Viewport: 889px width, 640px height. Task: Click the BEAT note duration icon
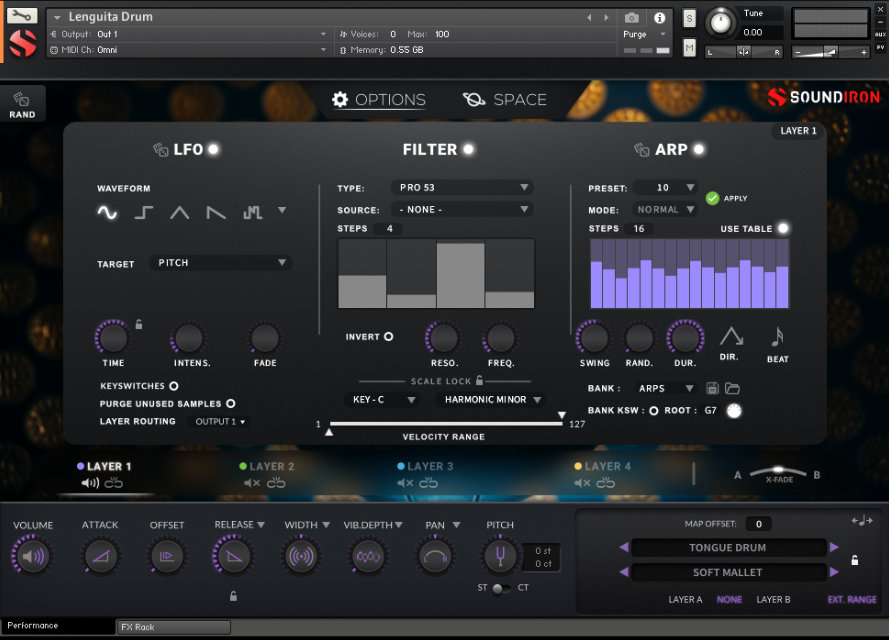tap(777, 338)
